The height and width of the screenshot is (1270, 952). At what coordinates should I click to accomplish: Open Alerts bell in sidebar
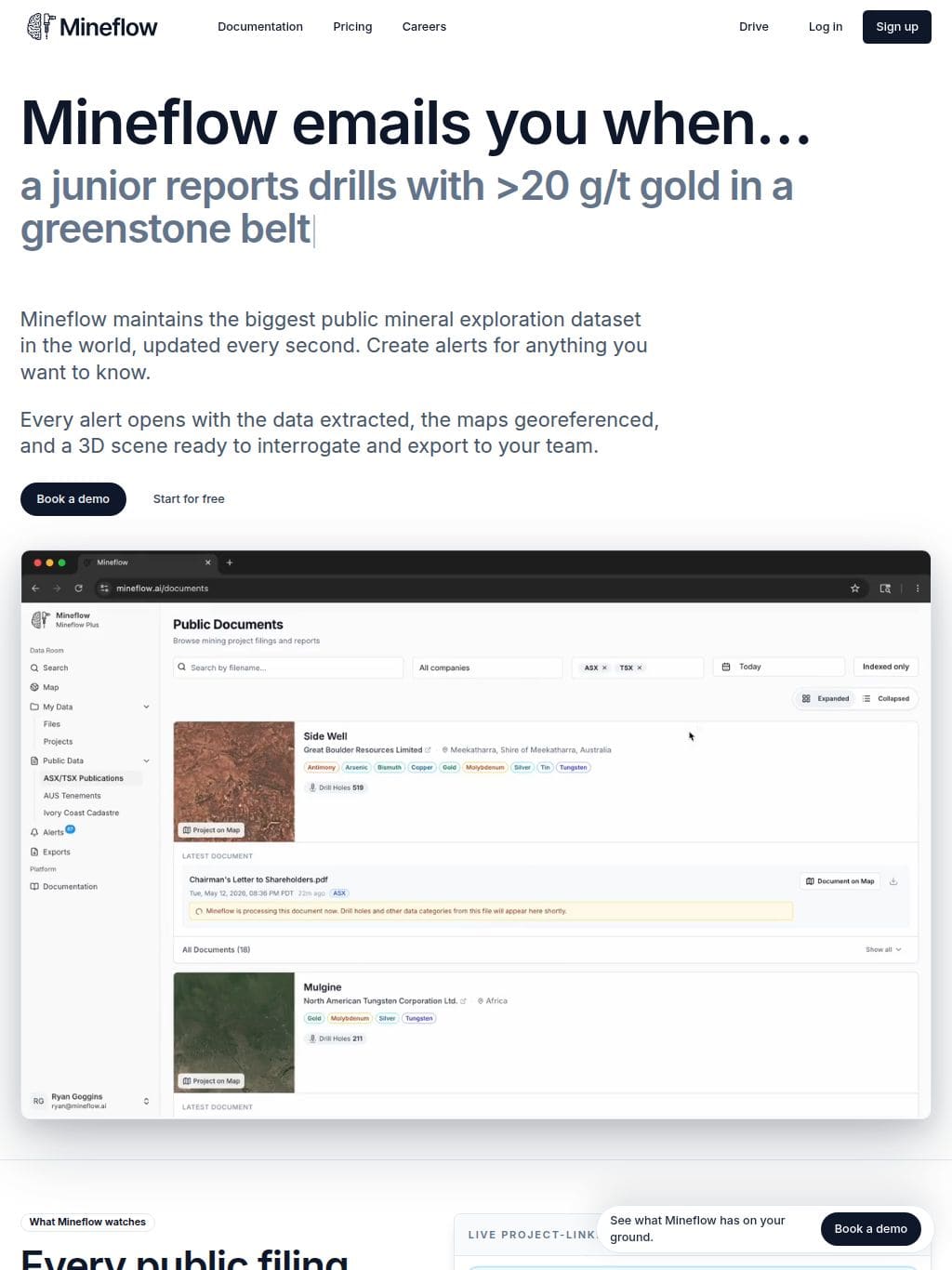pos(34,833)
